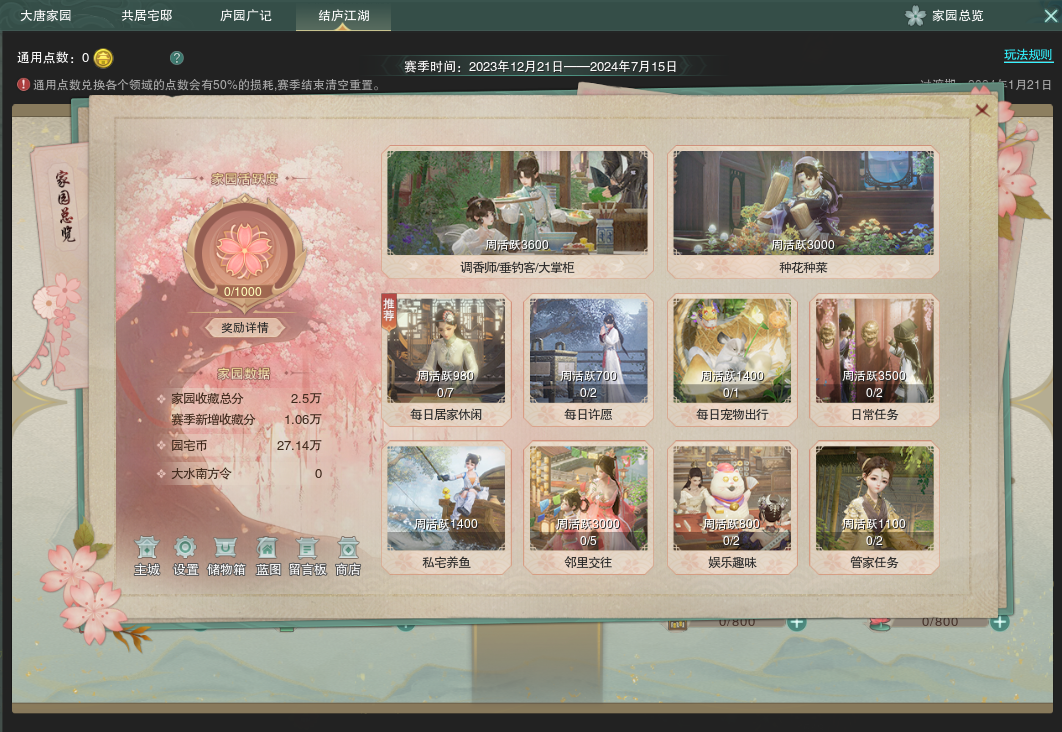Open the 每日居家休闲 recommended card
Image resolution: width=1062 pixels, height=732 pixels.
[446, 360]
